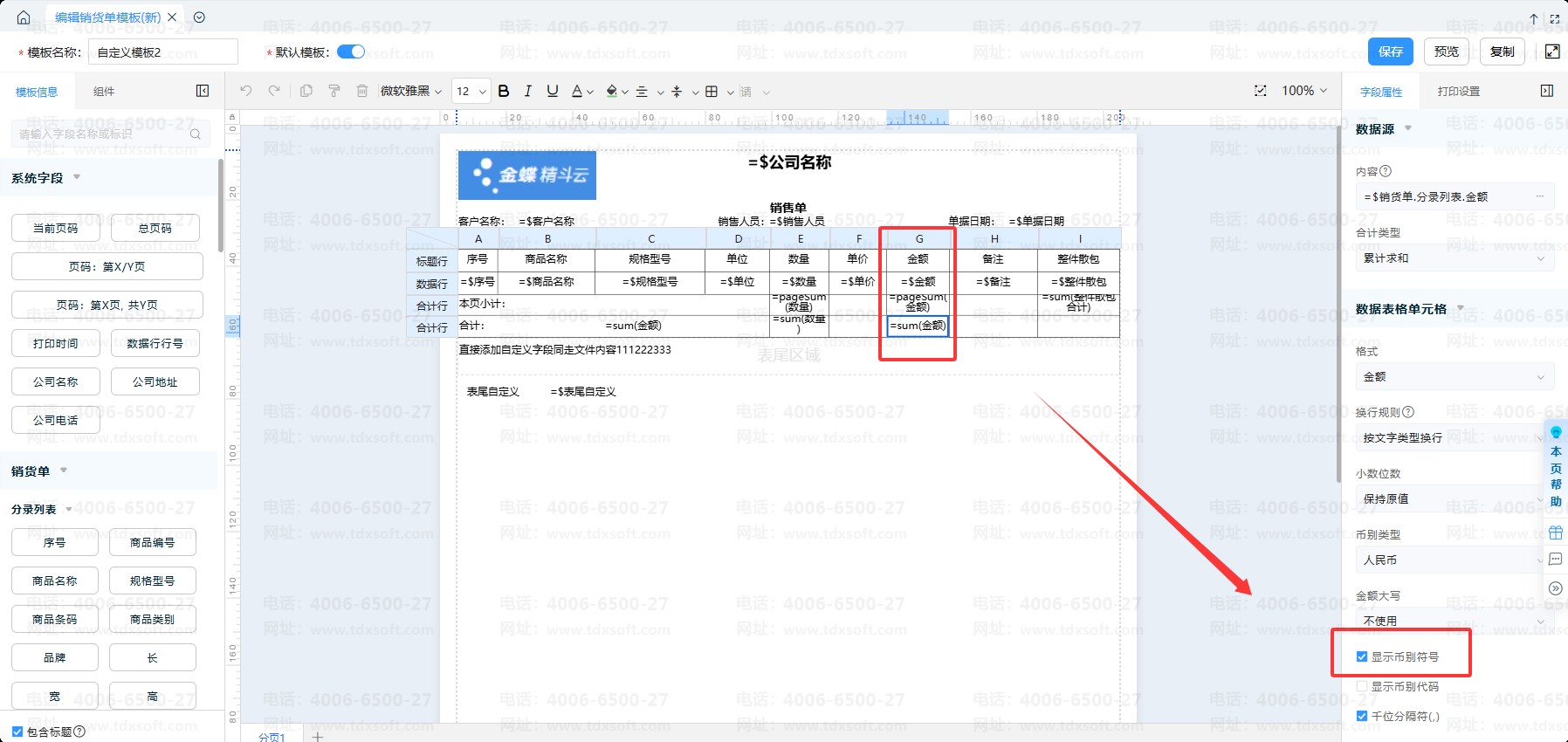Enable the 显示币别代码 checkbox
The width and height of the screenshot is (1568, 742).
click(x=1362, y=686)
